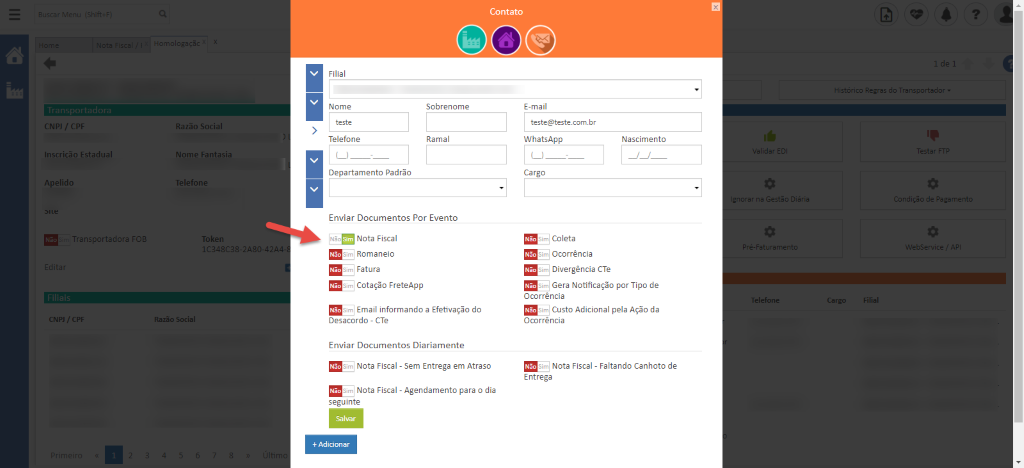This screenshot has width=1024, height=468.
Task: Click the home icon in left sidebar
Action: point(15,56)
